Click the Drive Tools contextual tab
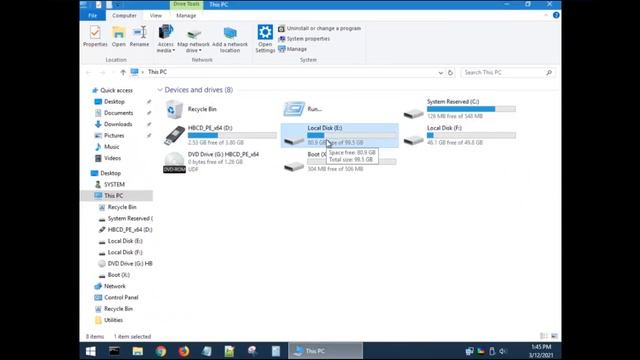Screen dimensions: 640x360 point(186,4)
